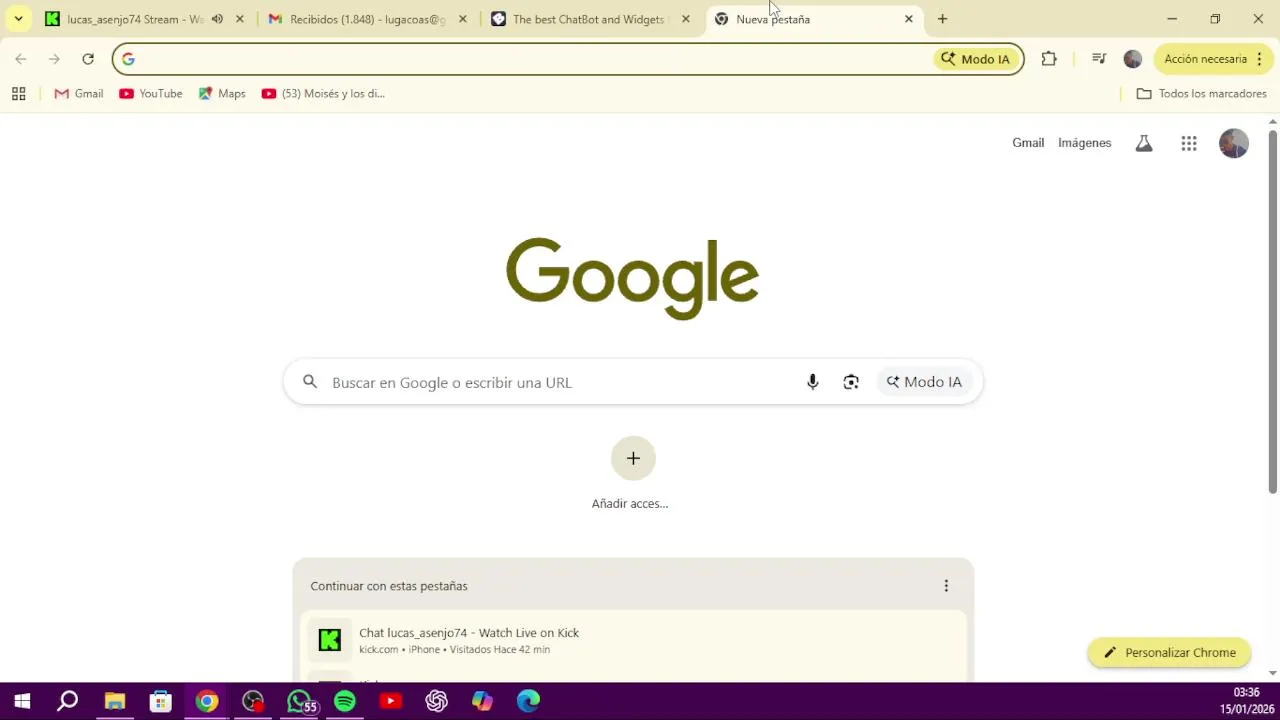1280x720 pixels.
Task: Click the Personalizar Chrome button
Action: click(x=1169, y=653)
